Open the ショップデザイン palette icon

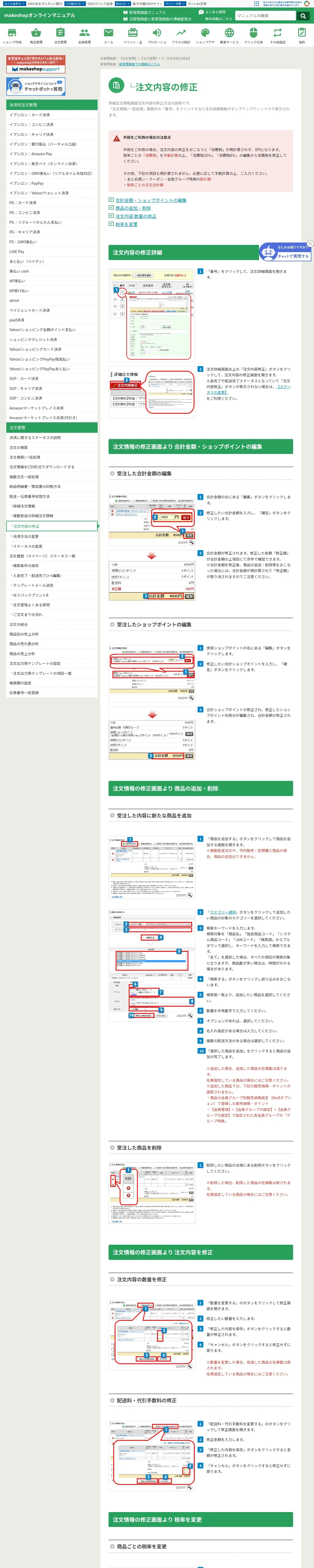[205, 35]
